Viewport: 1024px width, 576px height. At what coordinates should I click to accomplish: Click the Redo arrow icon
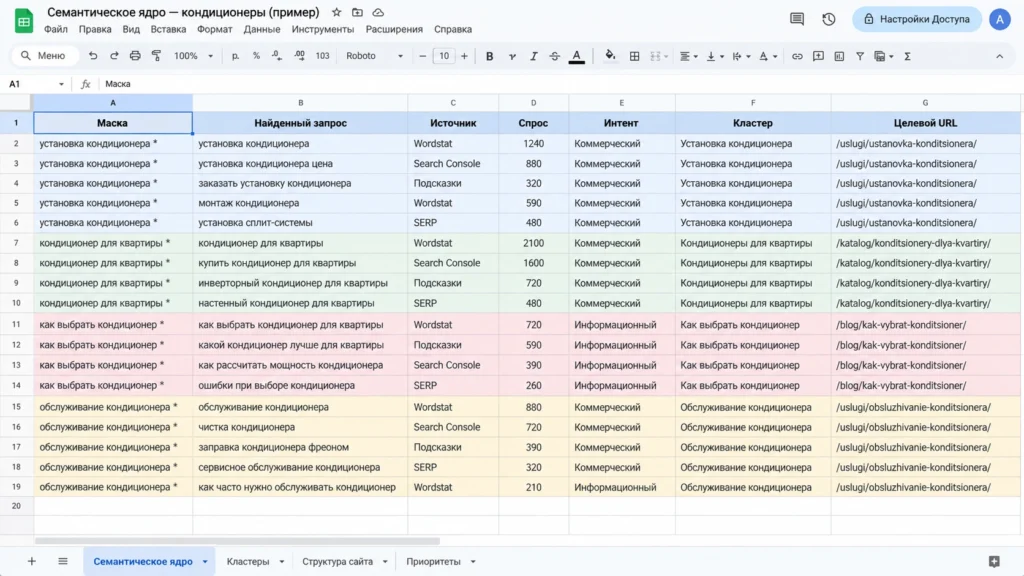pyautogui.click(x=114, y=56)
